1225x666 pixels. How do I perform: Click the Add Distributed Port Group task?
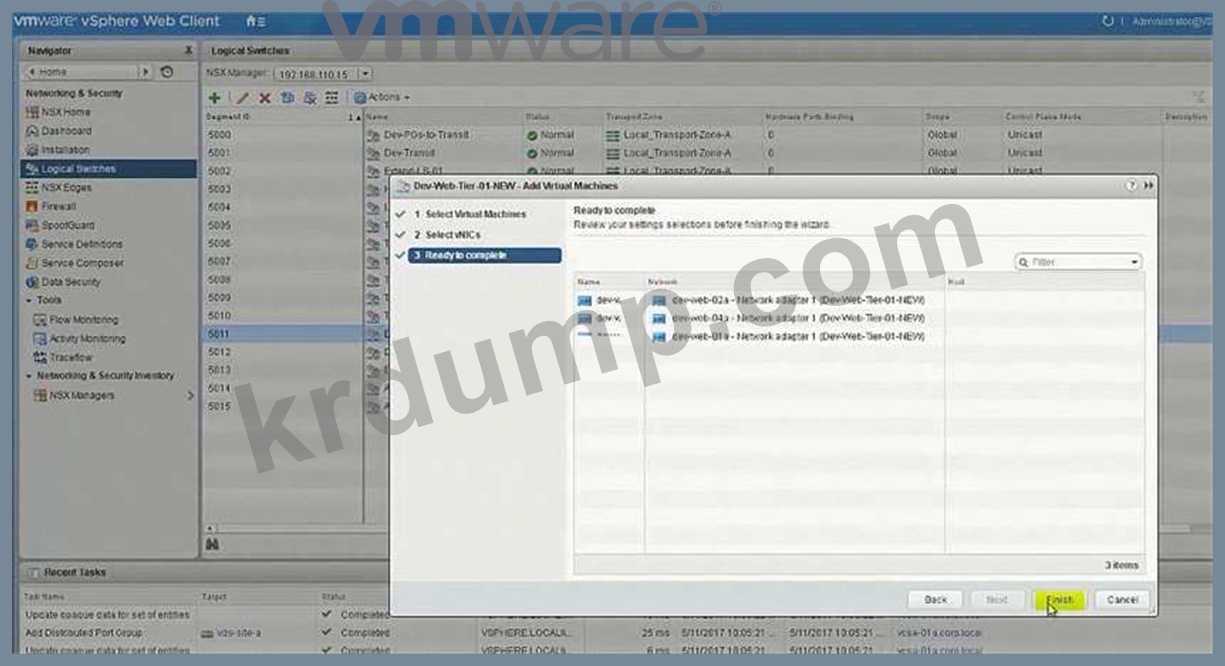pos(85,633)
